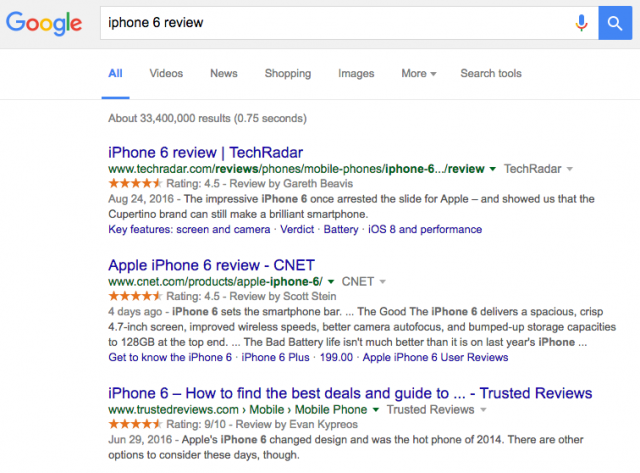This screenshot has width=640, height=473.
Task: Switch to the Videos tab
Action: coord(166,73)
